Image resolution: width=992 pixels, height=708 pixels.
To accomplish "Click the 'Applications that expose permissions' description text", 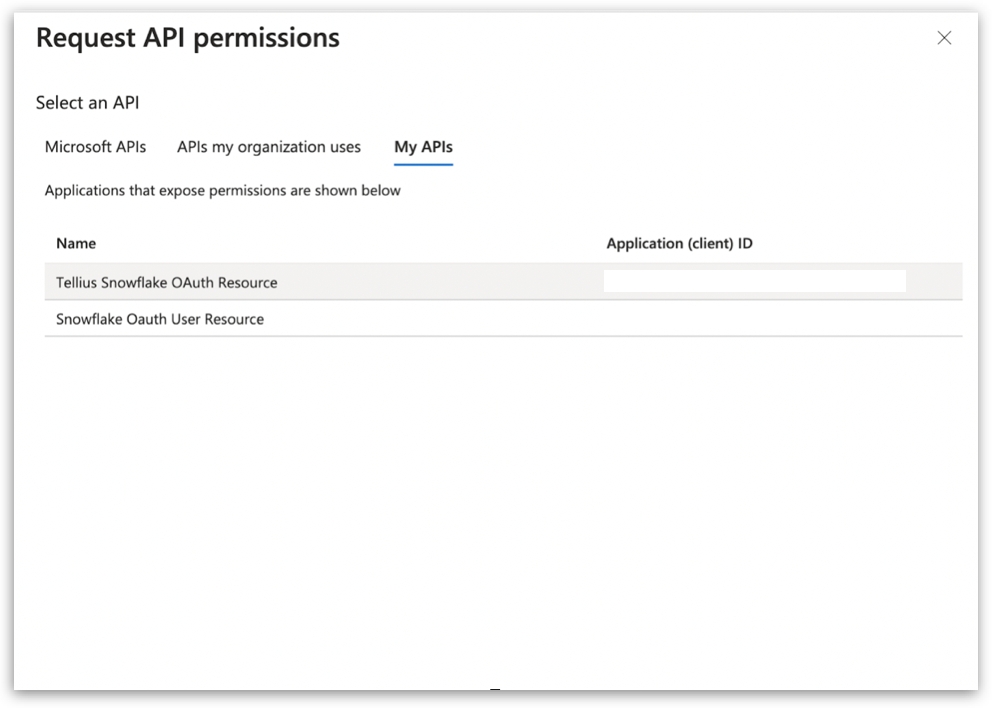I will click(222, 190).
